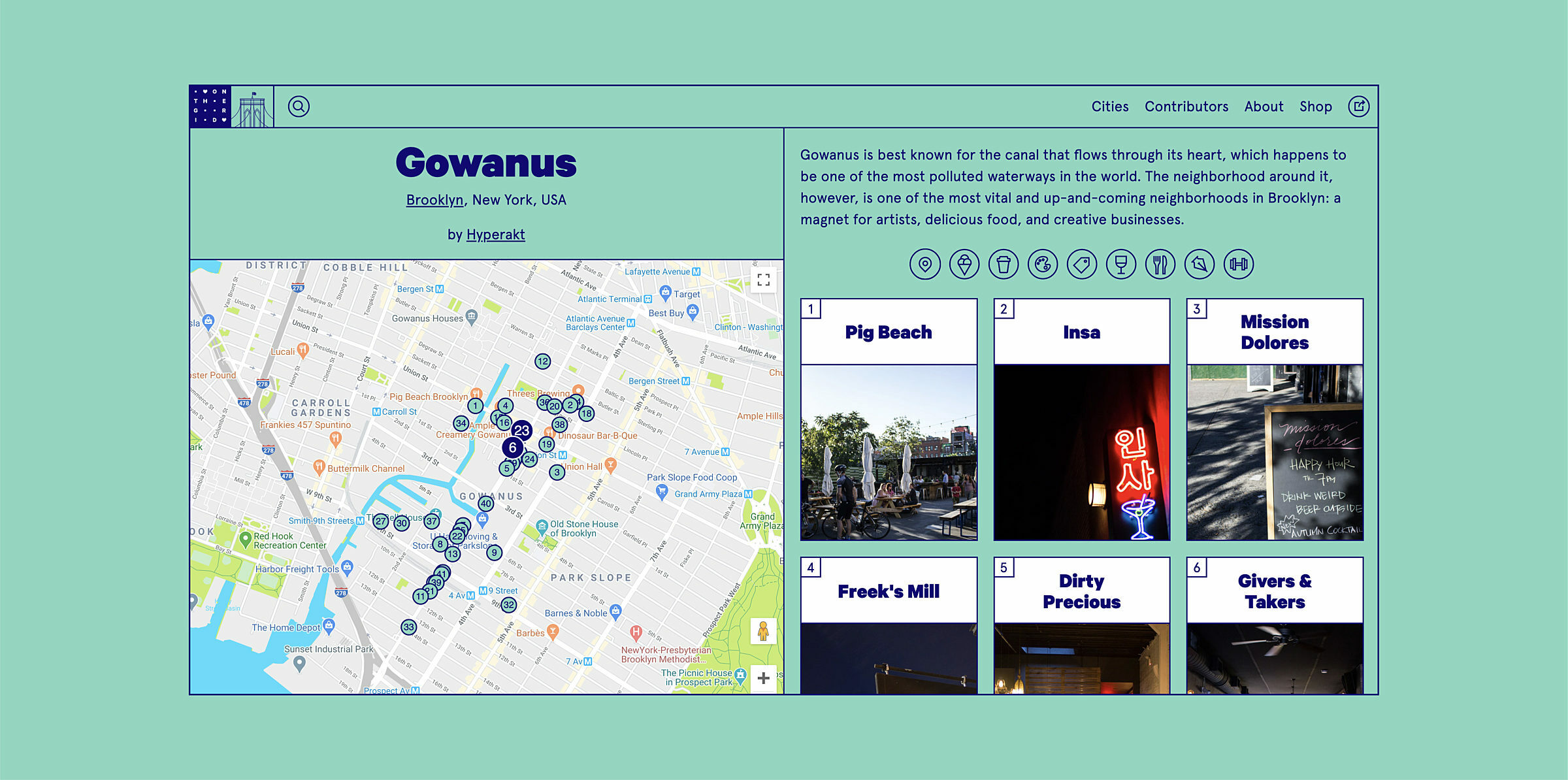
Task: Select map marker number 27
Action: pos(381,521)
